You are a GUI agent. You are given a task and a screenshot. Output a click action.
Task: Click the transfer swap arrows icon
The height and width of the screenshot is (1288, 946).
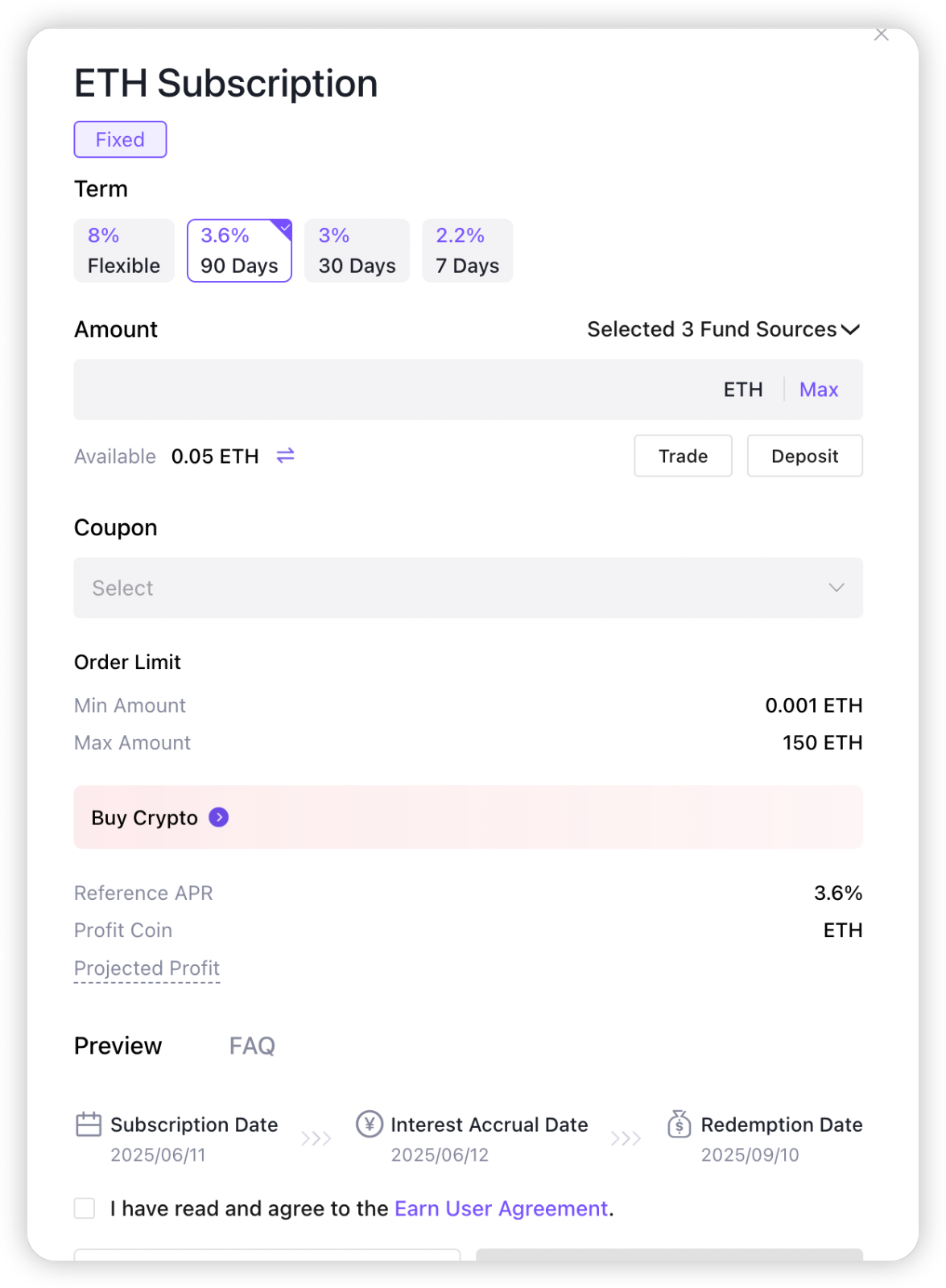point(285,456)
